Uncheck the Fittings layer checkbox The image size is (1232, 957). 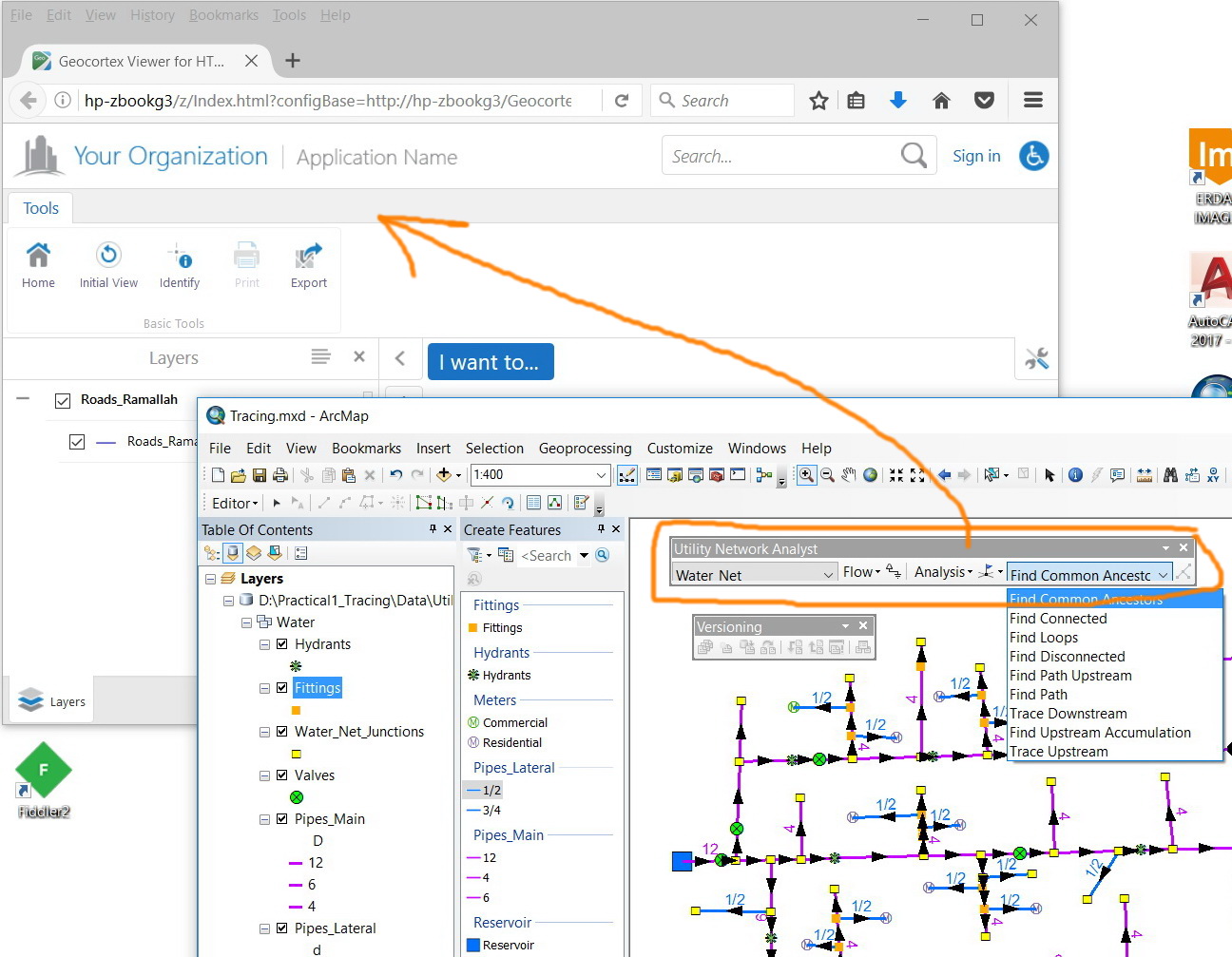click(x=282, y=687)
